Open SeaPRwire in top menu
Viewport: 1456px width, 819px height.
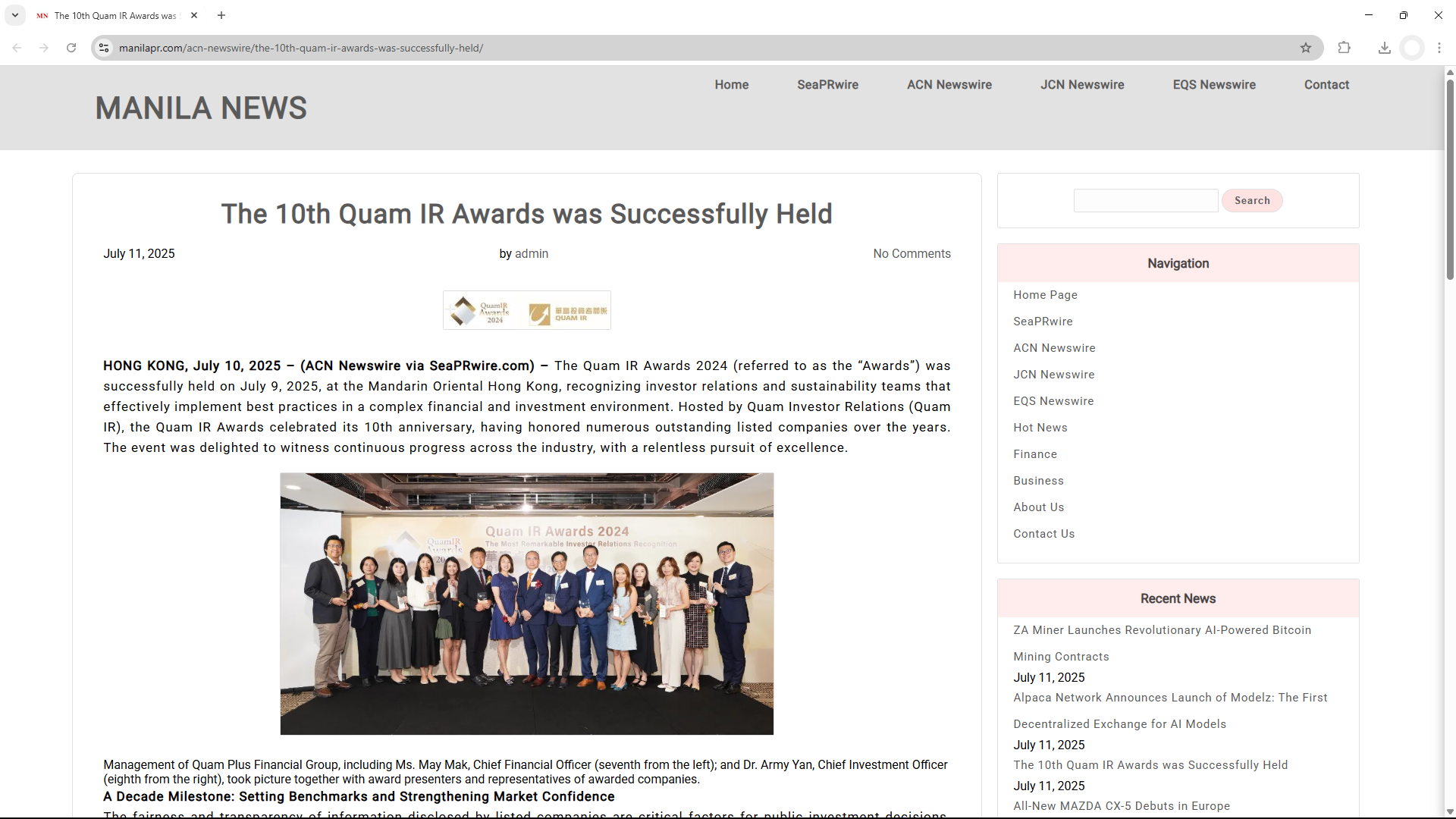(x=828, y=85)
